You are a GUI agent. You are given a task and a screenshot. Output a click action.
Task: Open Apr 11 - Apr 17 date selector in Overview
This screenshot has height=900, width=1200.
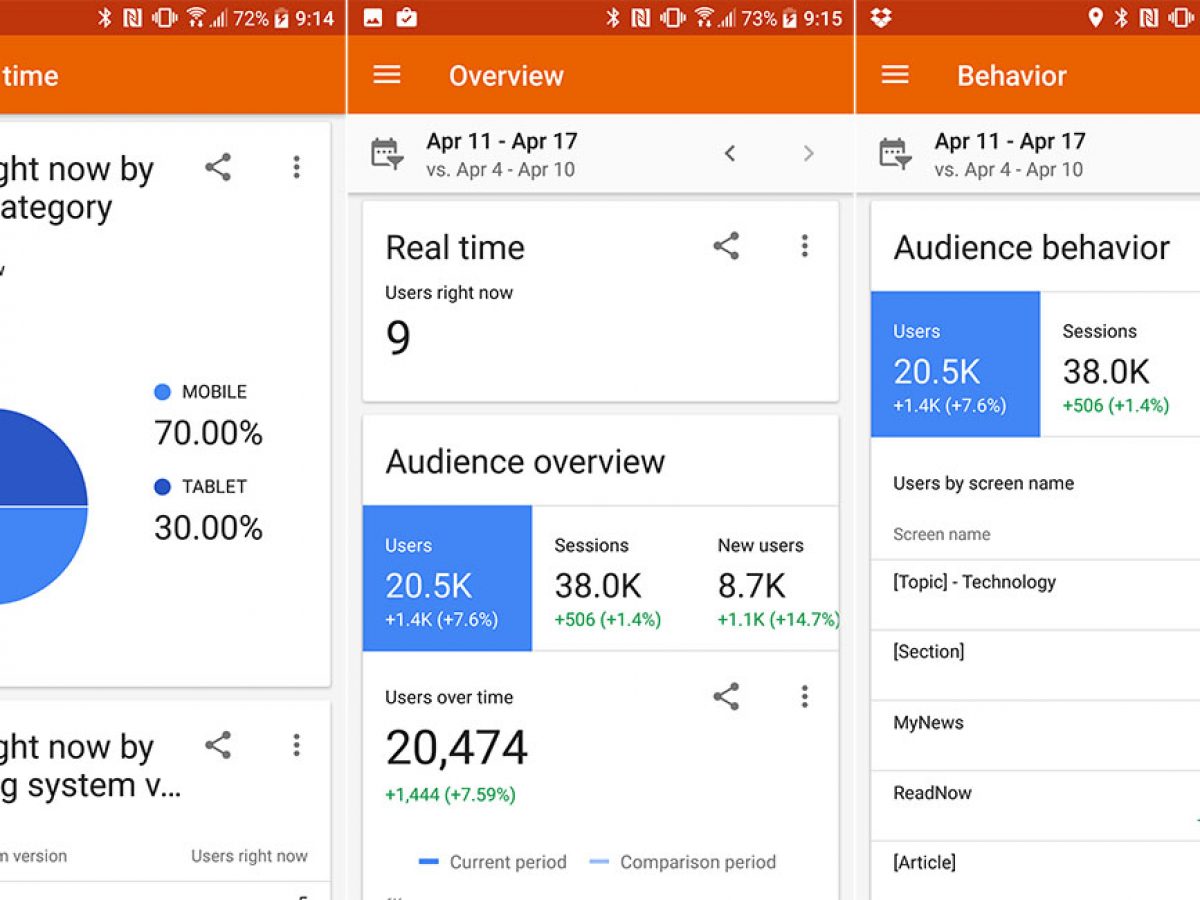click(502, 154)
